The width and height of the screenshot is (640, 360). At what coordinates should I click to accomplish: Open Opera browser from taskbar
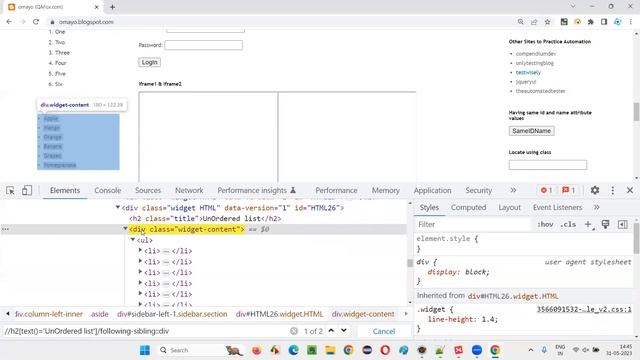coord(385,350)
